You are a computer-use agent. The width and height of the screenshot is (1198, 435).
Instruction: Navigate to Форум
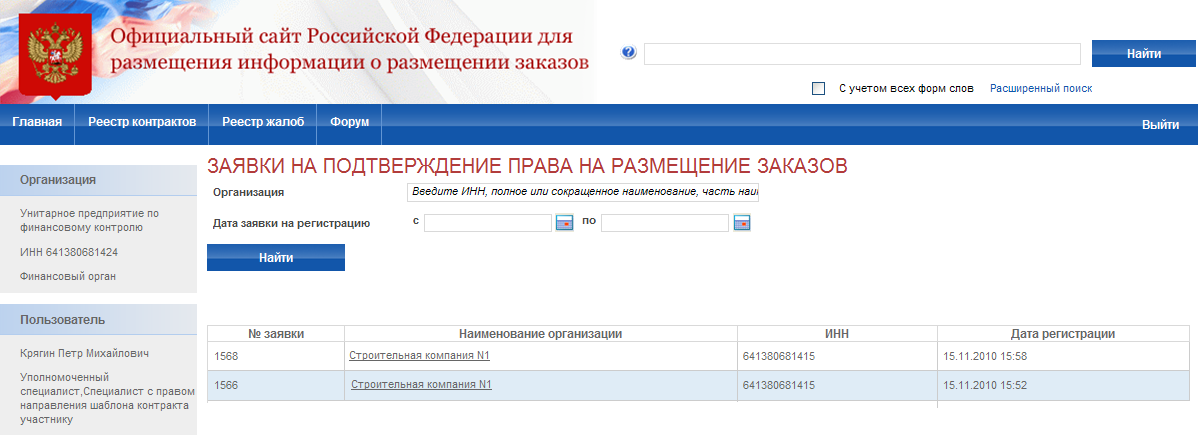pyautogui.click(x=349, y=122)
